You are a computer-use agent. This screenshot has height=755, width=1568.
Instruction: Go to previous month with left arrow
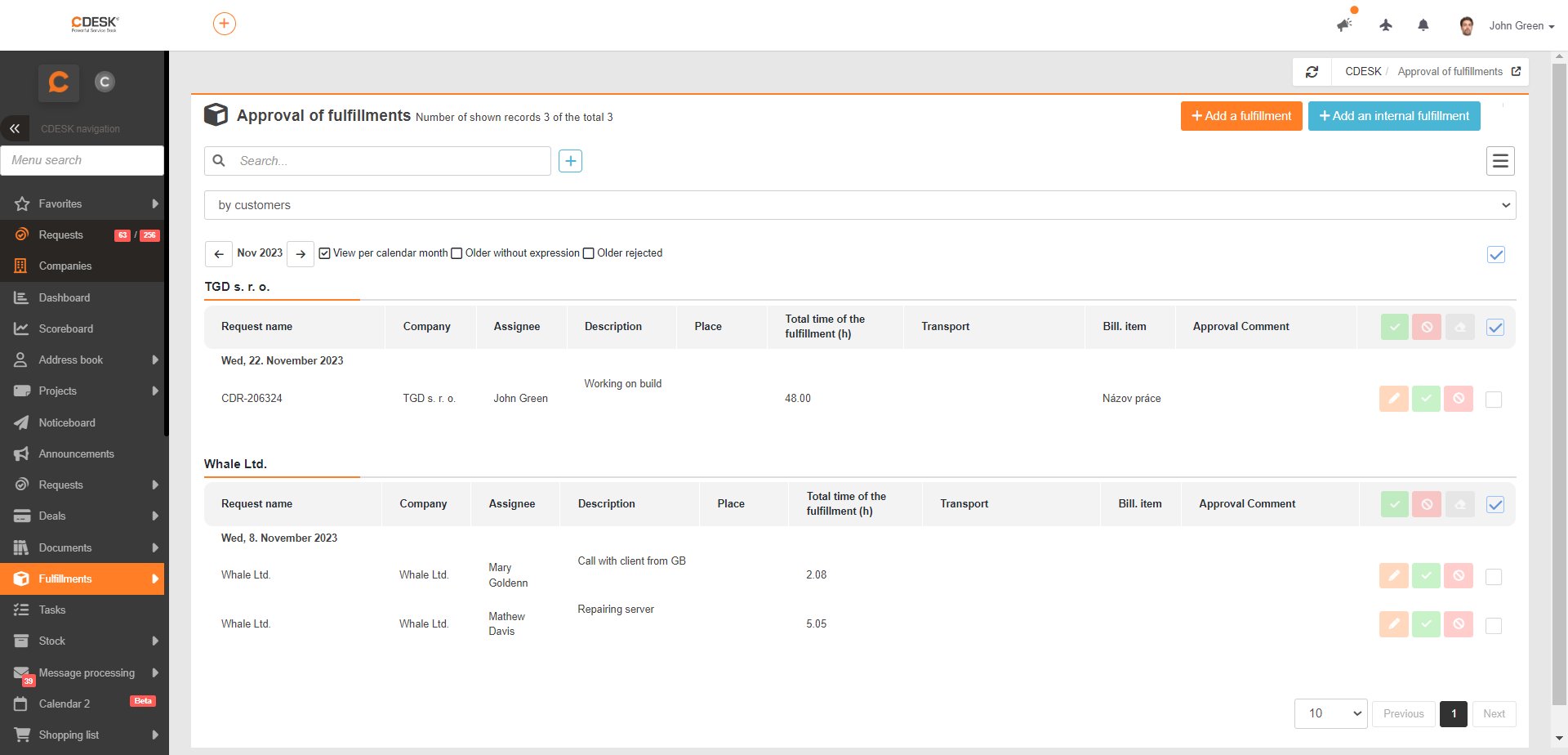click(x=219, y=254)
